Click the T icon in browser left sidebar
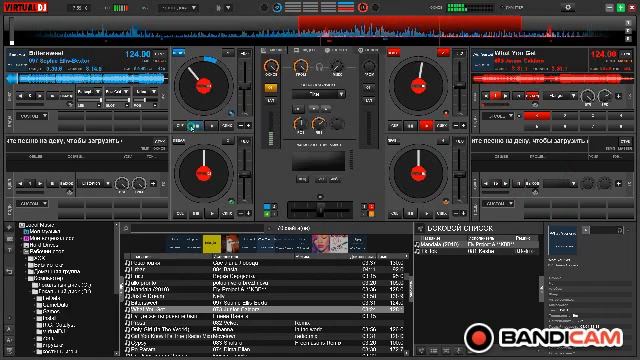Viewport: 640px width, 360px height. click(x=9, y=250)
